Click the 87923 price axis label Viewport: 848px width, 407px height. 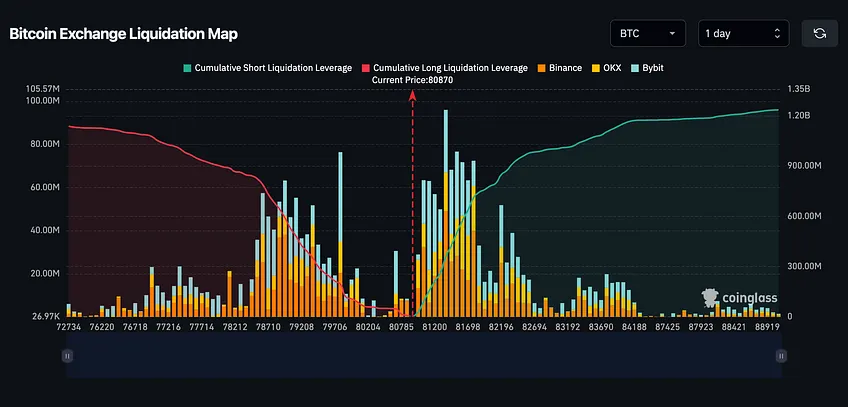pyautogui.click(x=702, y=328)
